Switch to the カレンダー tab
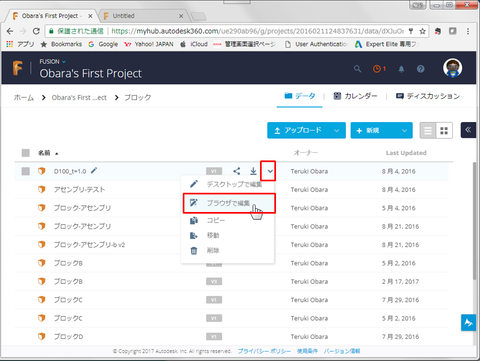The height and width of the screenshot is (361, 480). coord(355,96)
